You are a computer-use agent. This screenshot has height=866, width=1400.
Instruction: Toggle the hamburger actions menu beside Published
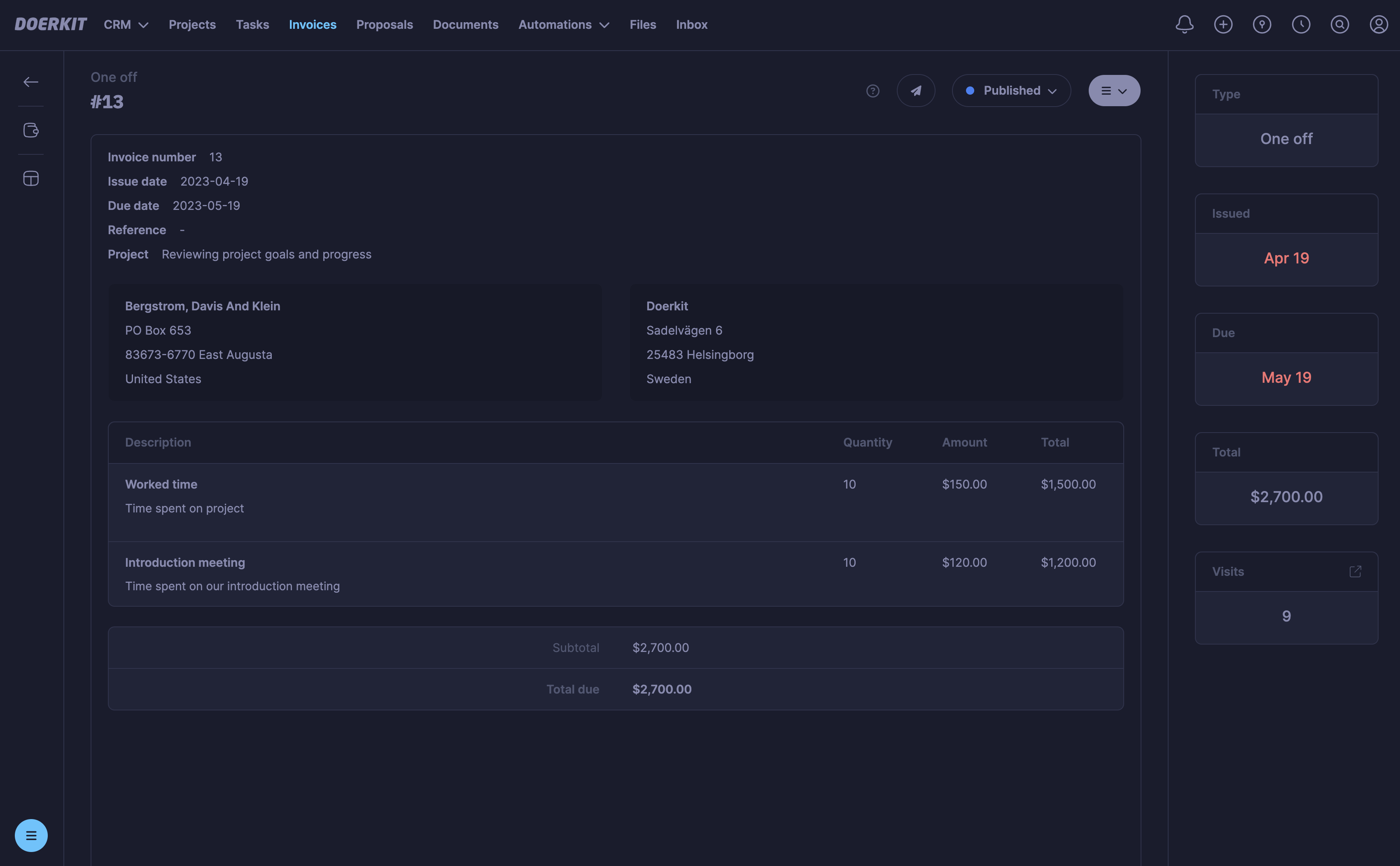pyautogui.click(x=1113, y=90)
